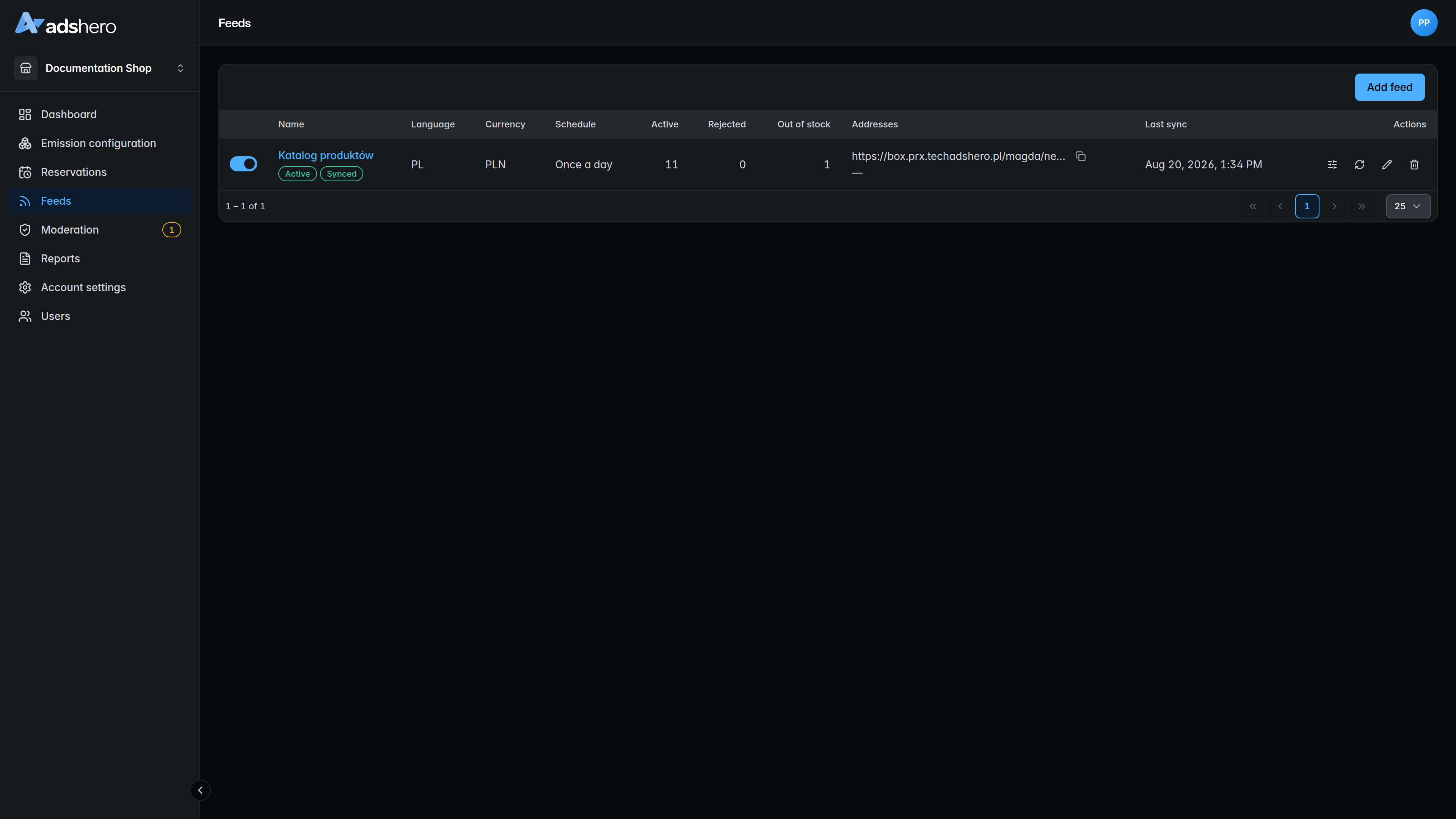Collapse the sidebar with the arrow button

[x=200, y=790]
